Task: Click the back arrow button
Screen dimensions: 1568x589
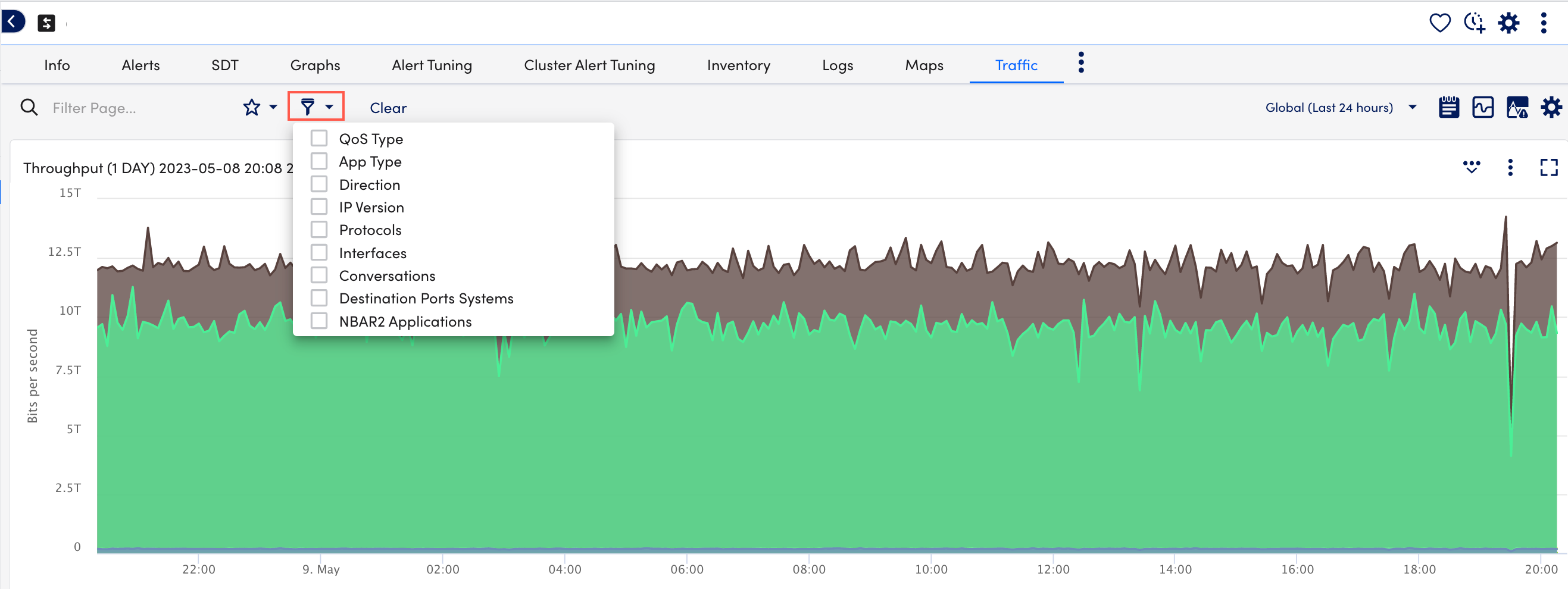Action: pos(12,22)
